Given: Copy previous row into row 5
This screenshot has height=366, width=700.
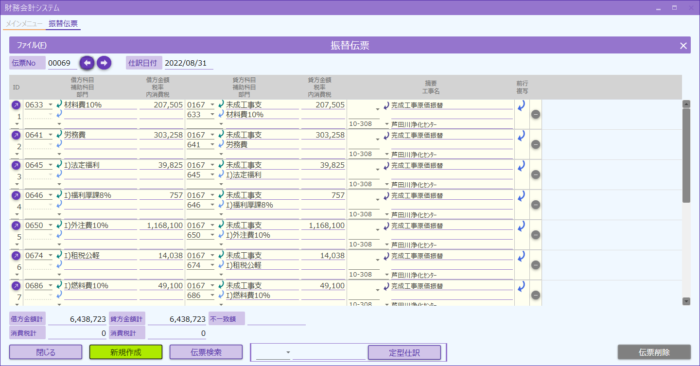Looking at the screenshot, I should point(521,226).
